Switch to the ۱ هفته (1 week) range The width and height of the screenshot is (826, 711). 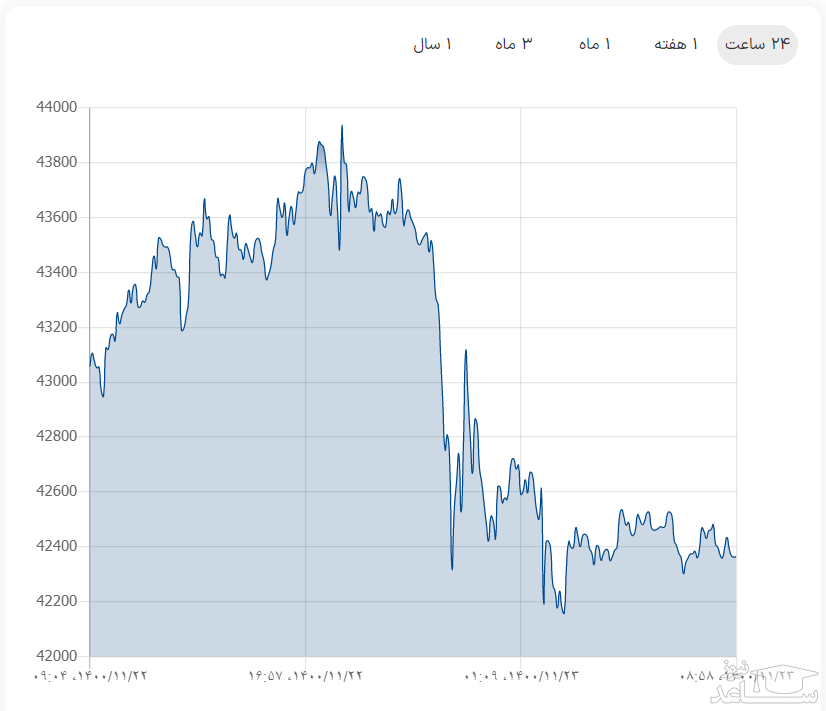coord(676,45)
